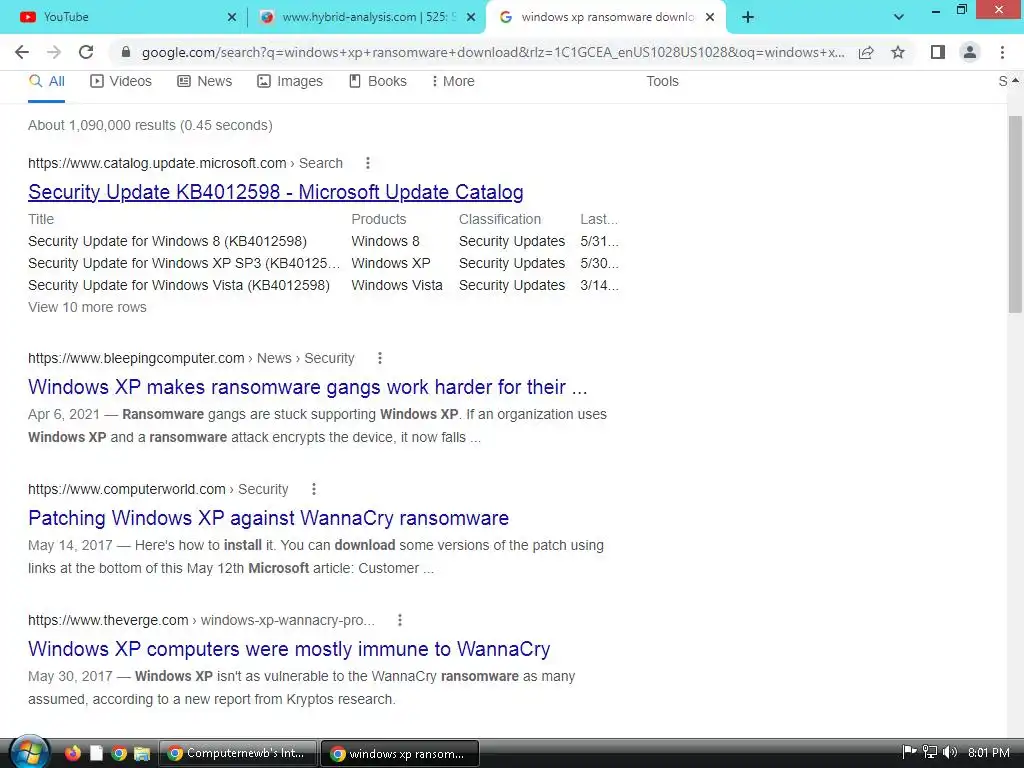Open the browser side panel
Screen dimensions: 1024x768
click(938, 52)
